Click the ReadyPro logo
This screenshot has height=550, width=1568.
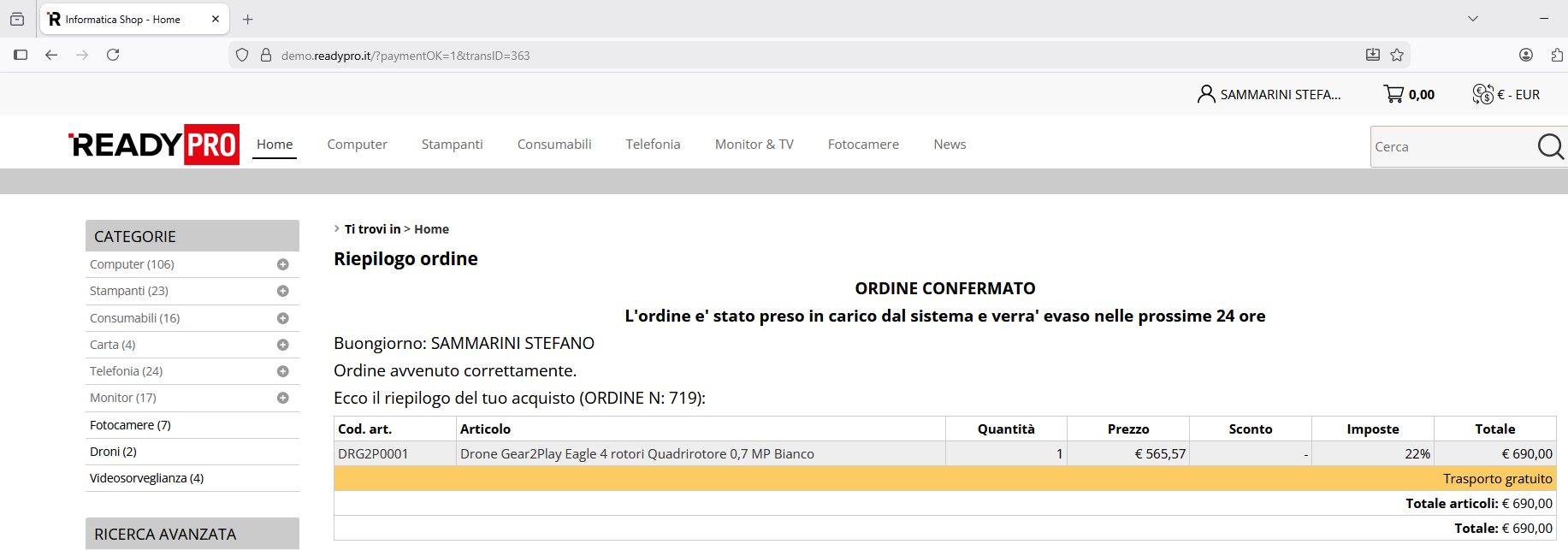click(154, 145)
